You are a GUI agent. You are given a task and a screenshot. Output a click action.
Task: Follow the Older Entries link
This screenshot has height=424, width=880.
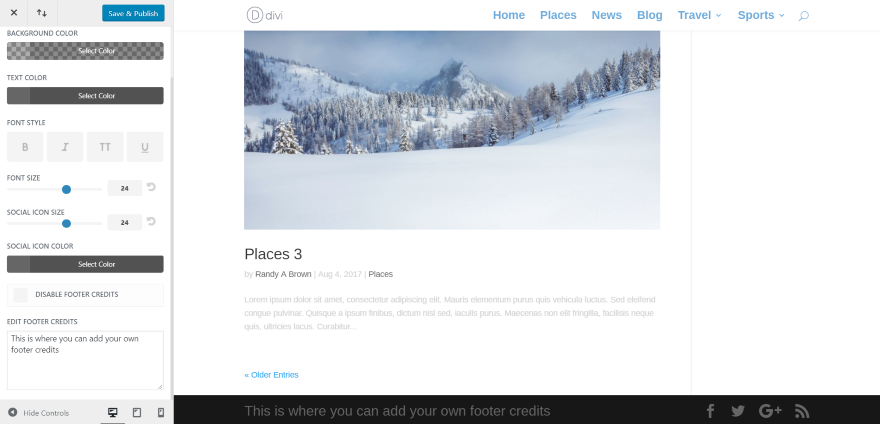pos(271,375)
